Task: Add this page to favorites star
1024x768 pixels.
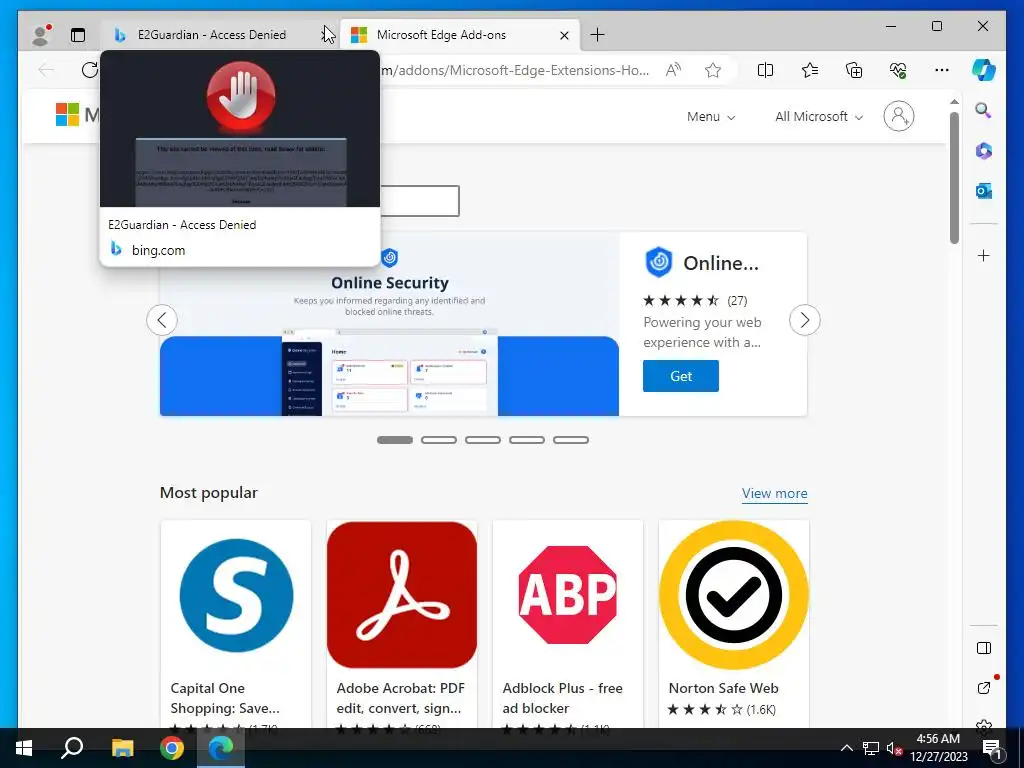Action: 713,70
